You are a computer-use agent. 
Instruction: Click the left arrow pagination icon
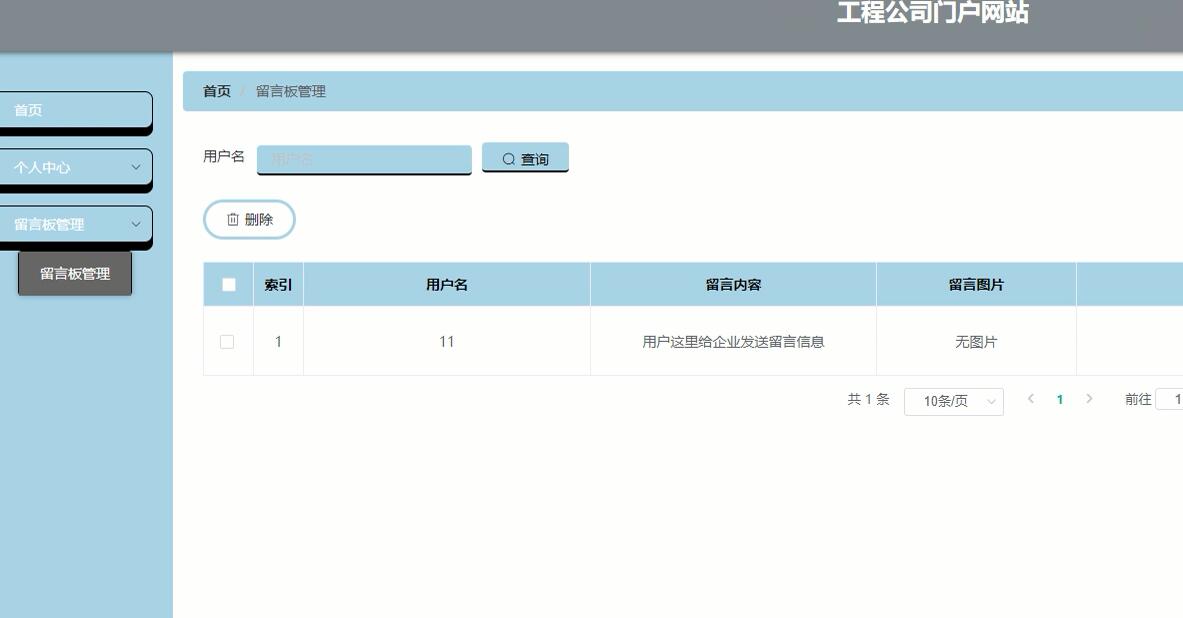1030,399
